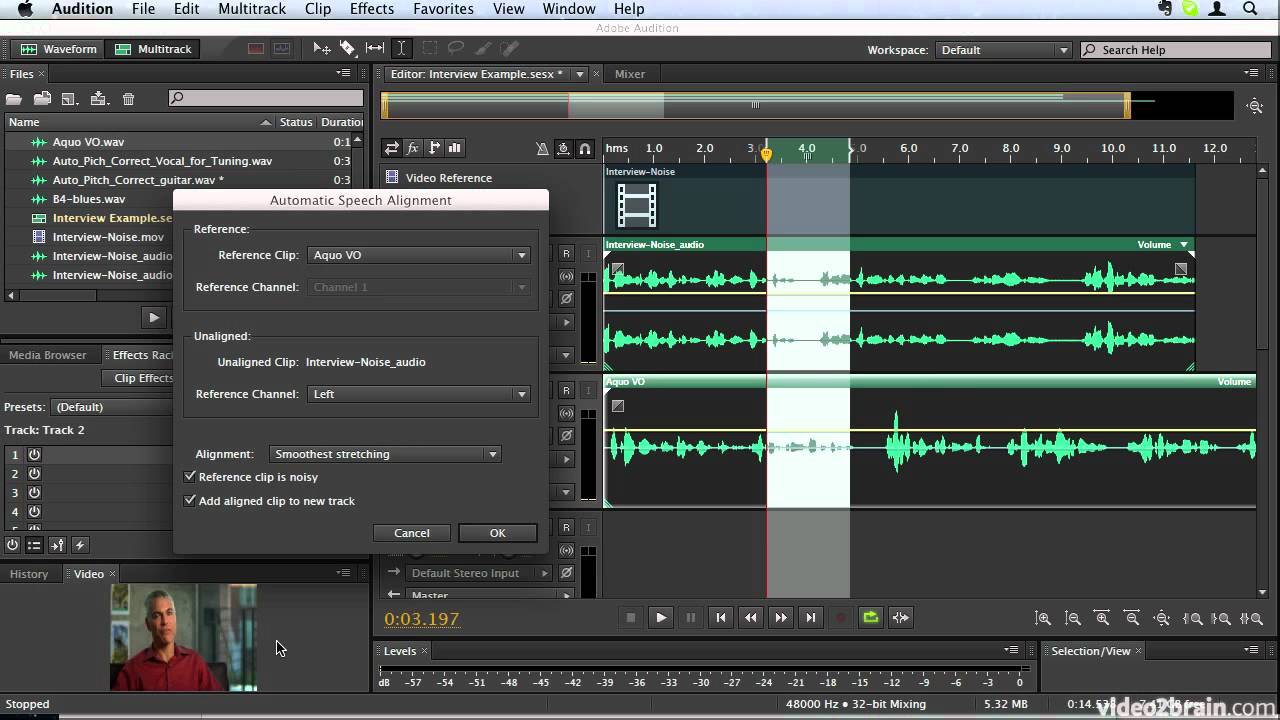Uncheck Add aligned clip to new track
Image resolution: width=1280 pixels, height=720 pixels.
click(190, 501)
